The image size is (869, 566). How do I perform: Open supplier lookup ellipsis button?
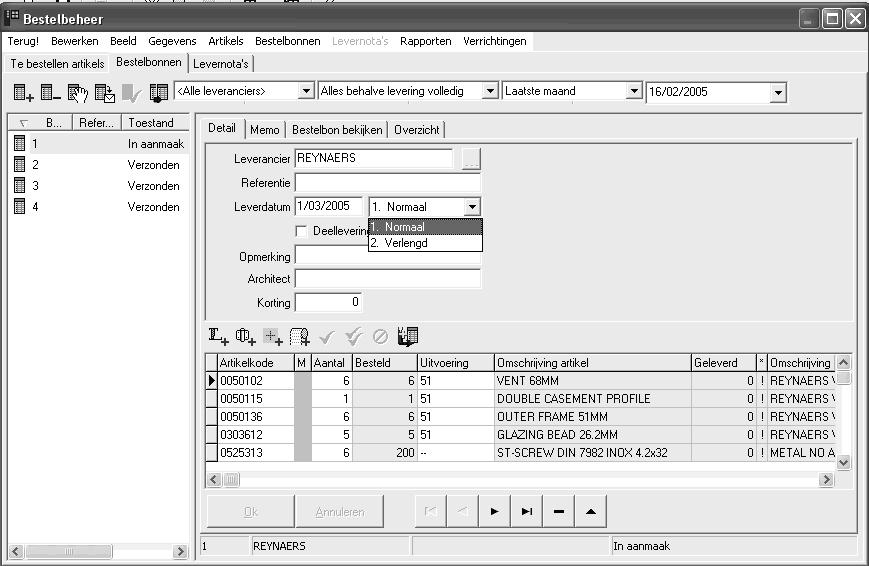471,159
